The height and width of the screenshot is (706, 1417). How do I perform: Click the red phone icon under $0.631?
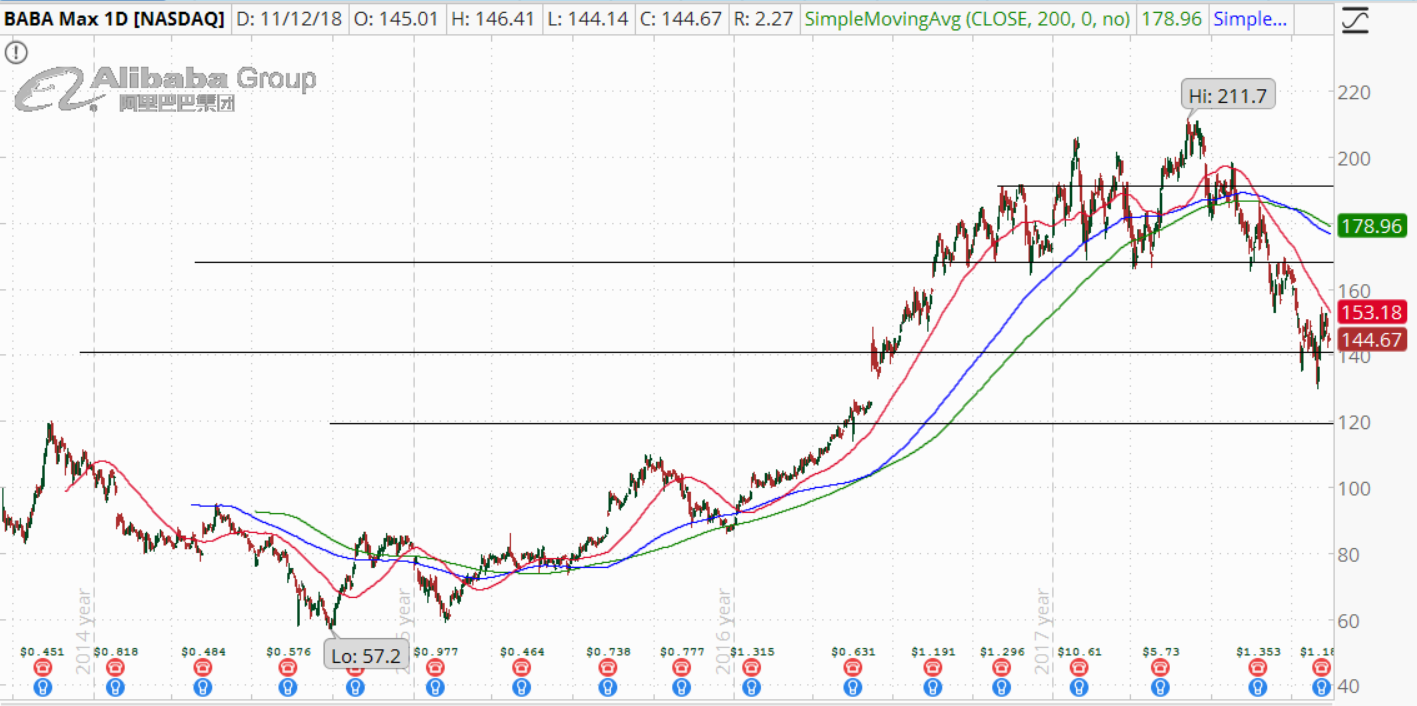click(x=852, y=668)
